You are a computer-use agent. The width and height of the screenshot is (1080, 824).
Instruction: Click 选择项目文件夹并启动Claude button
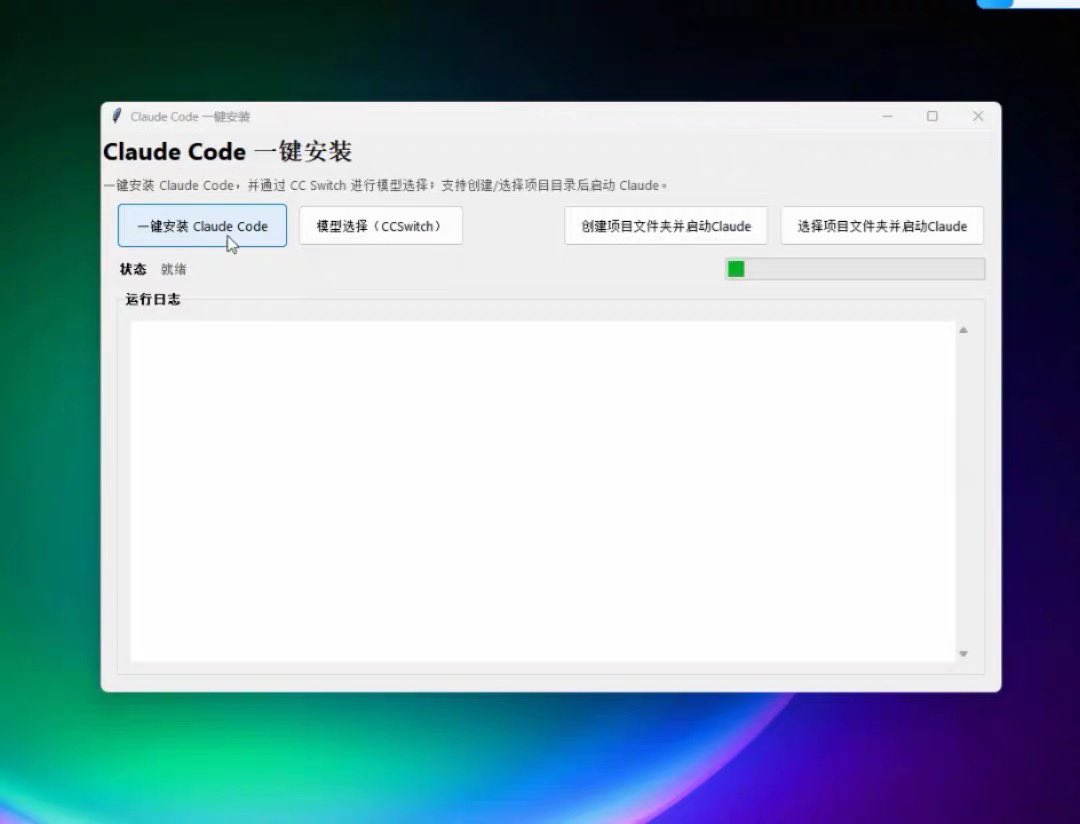tap(882, 226)
